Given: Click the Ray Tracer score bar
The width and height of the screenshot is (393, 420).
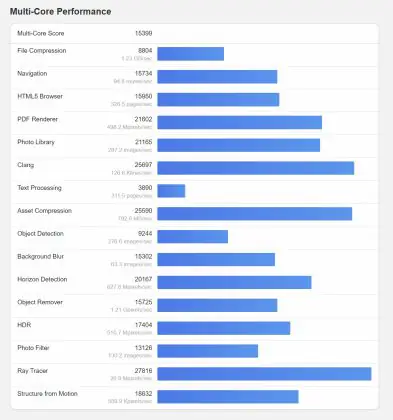Looking at the screenshot, I should pos(264,374).
